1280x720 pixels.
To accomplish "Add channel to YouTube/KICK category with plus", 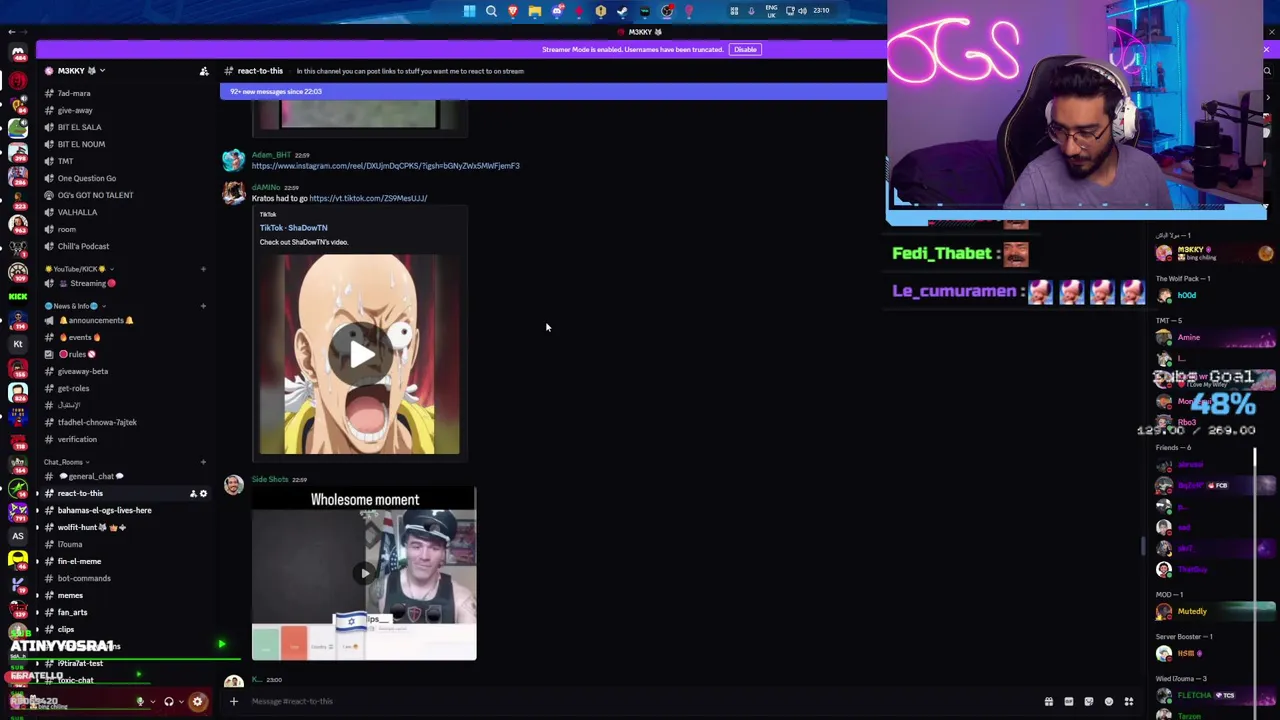I will pos(203,269).
